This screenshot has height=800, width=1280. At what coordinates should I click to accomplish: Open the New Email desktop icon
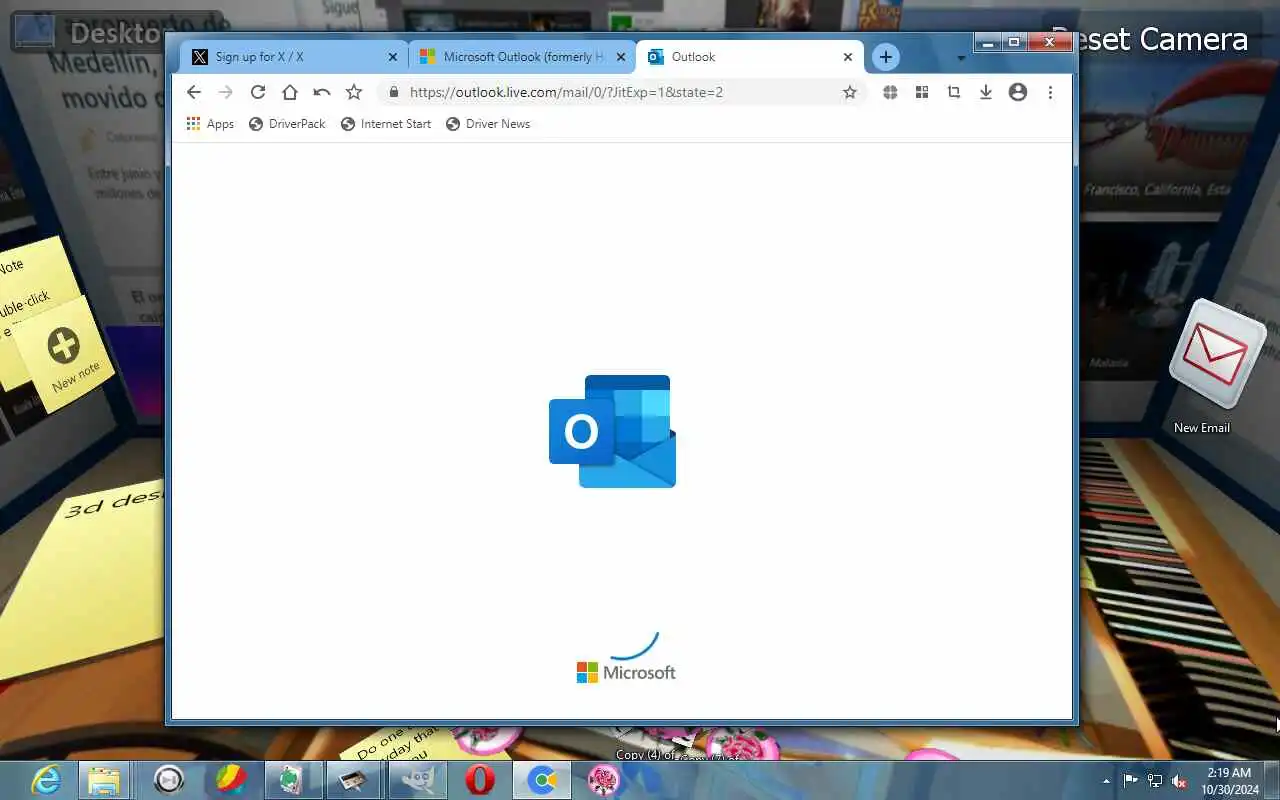click(1216, 366)
